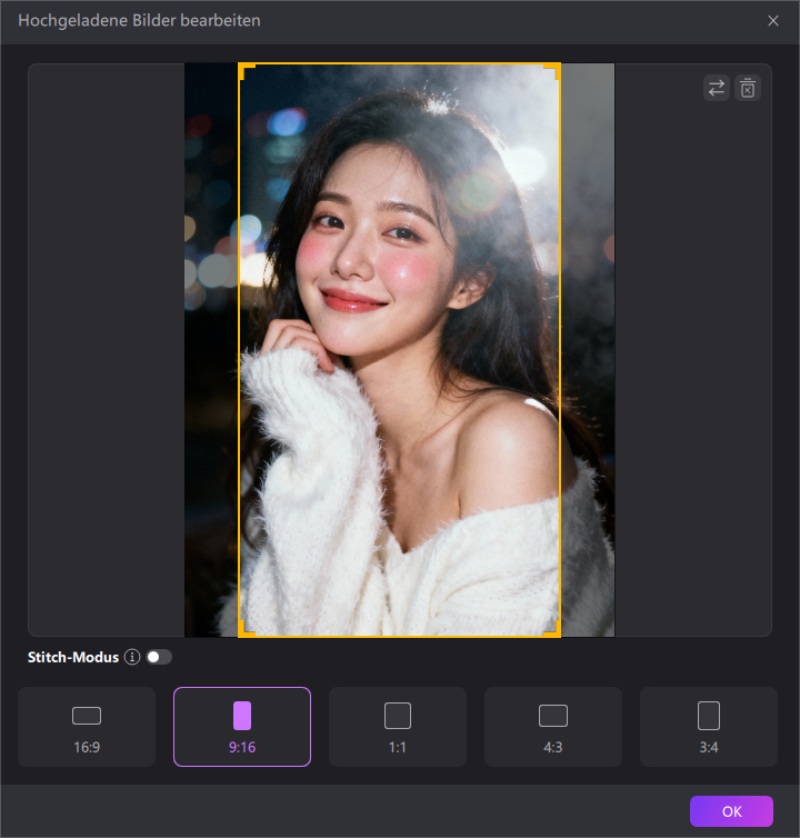Image resolution: width=800 pixels, height=838 pixels.
Task: Select the 16:9 landscape aspect ratio
Action: tap(87, 726)
